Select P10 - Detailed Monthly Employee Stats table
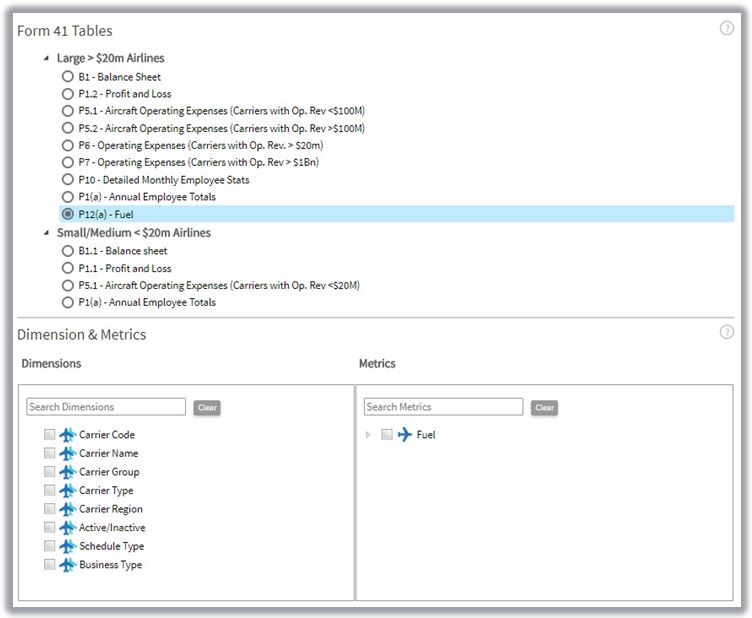The height and width of the screenshot is (618, 752). [67, 180]
